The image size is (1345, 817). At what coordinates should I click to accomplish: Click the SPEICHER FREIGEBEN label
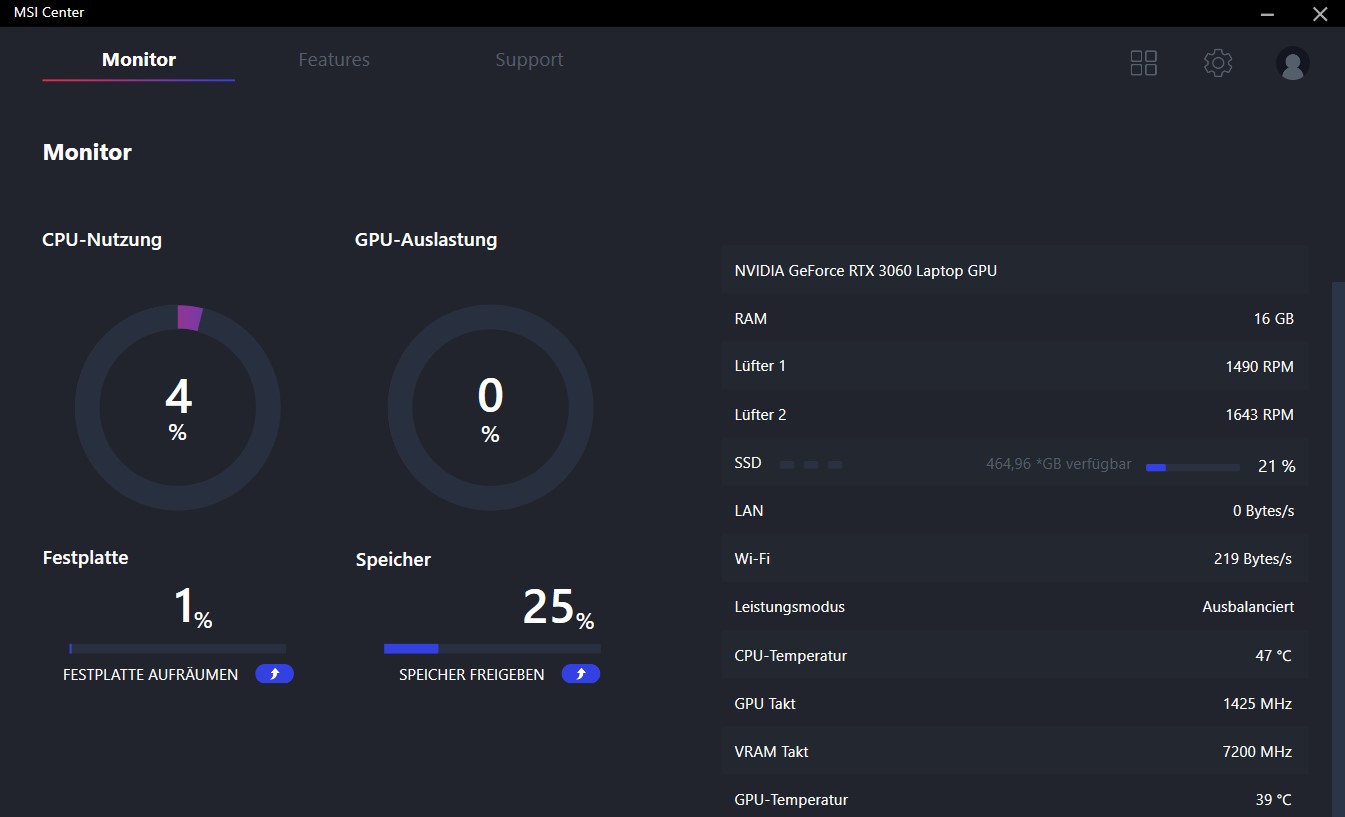472,675
